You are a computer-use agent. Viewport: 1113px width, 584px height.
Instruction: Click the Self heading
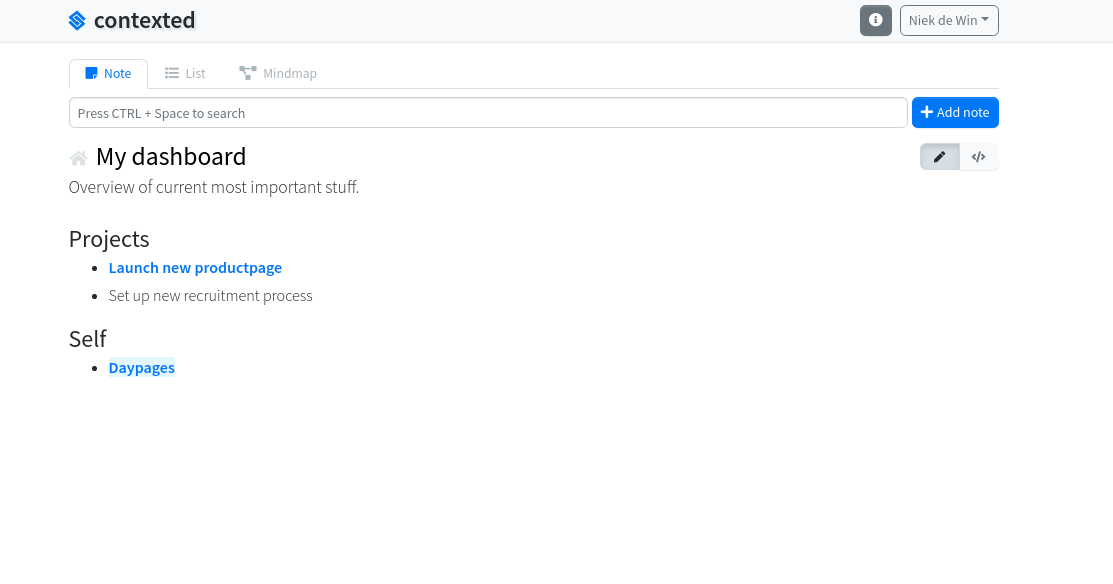pos(88,339)
